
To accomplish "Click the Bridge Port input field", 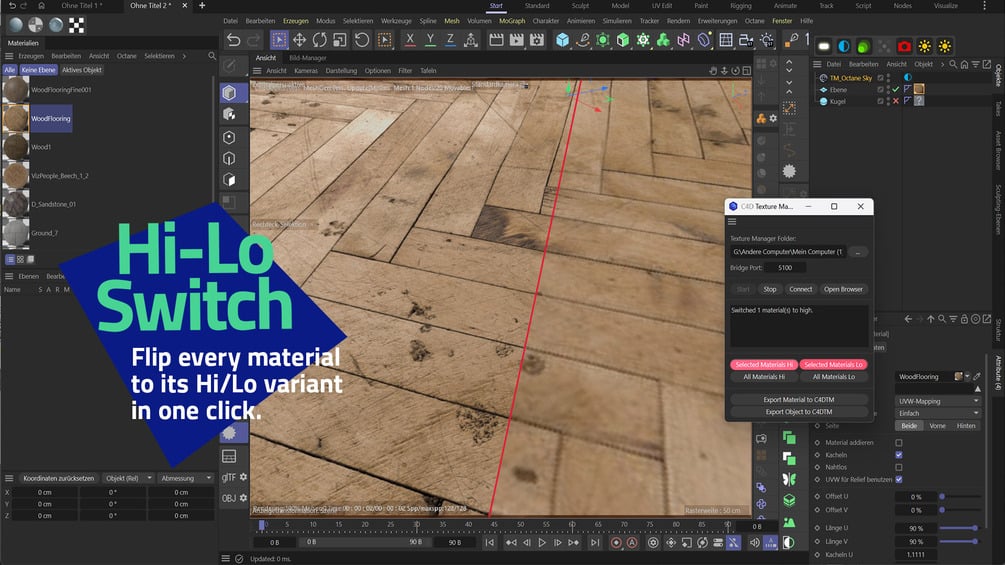I will 785,268.
